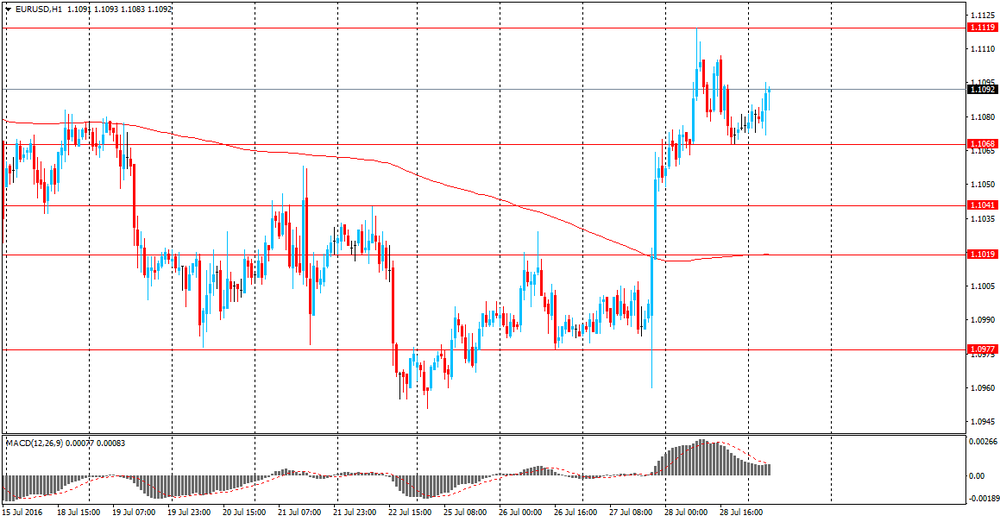Click the 15 Jul 2016 time label
Viewport: 1000px width, 522px height.
point(22,512)
